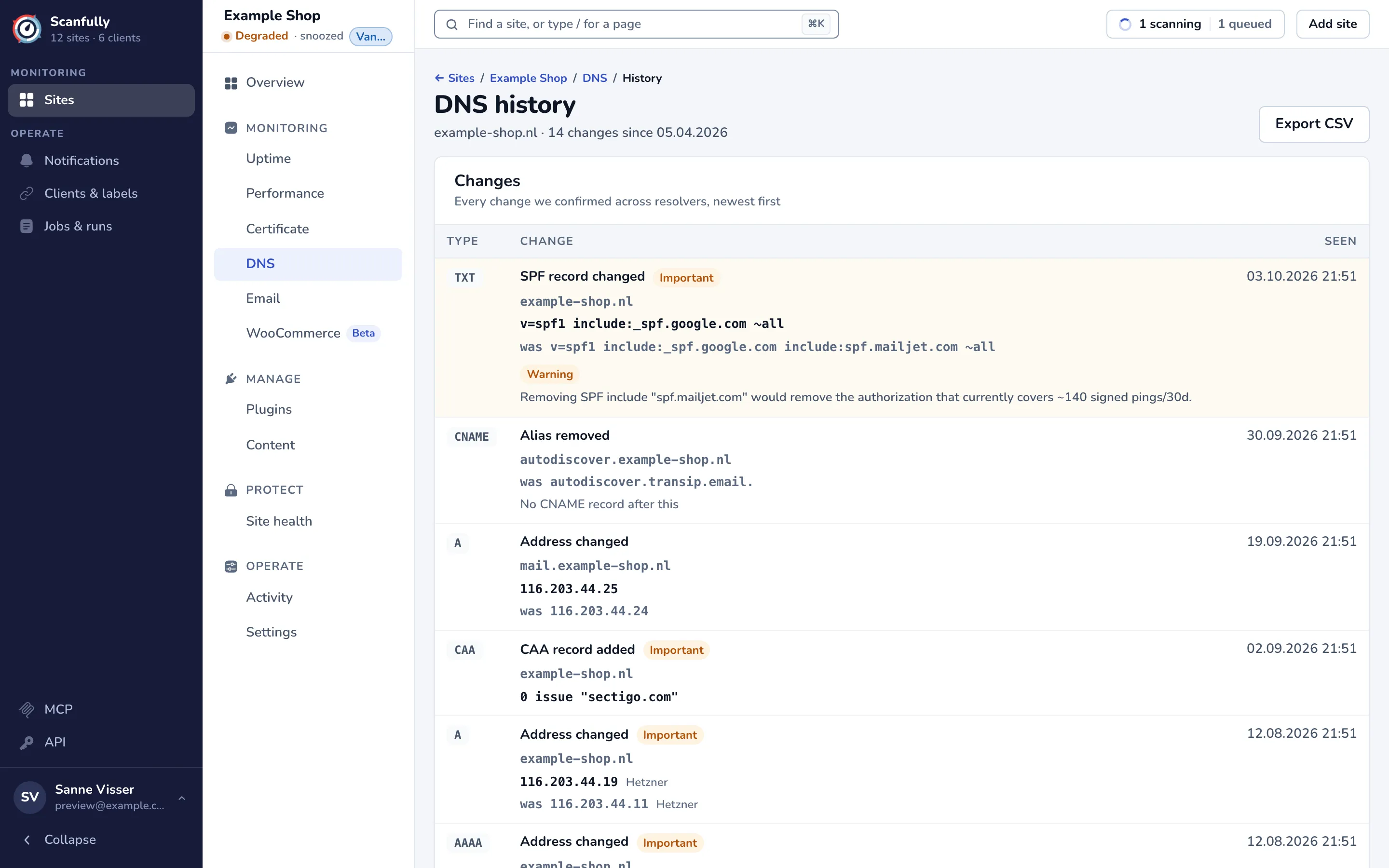Click the Monitoring section chart icon

(231, 128)
